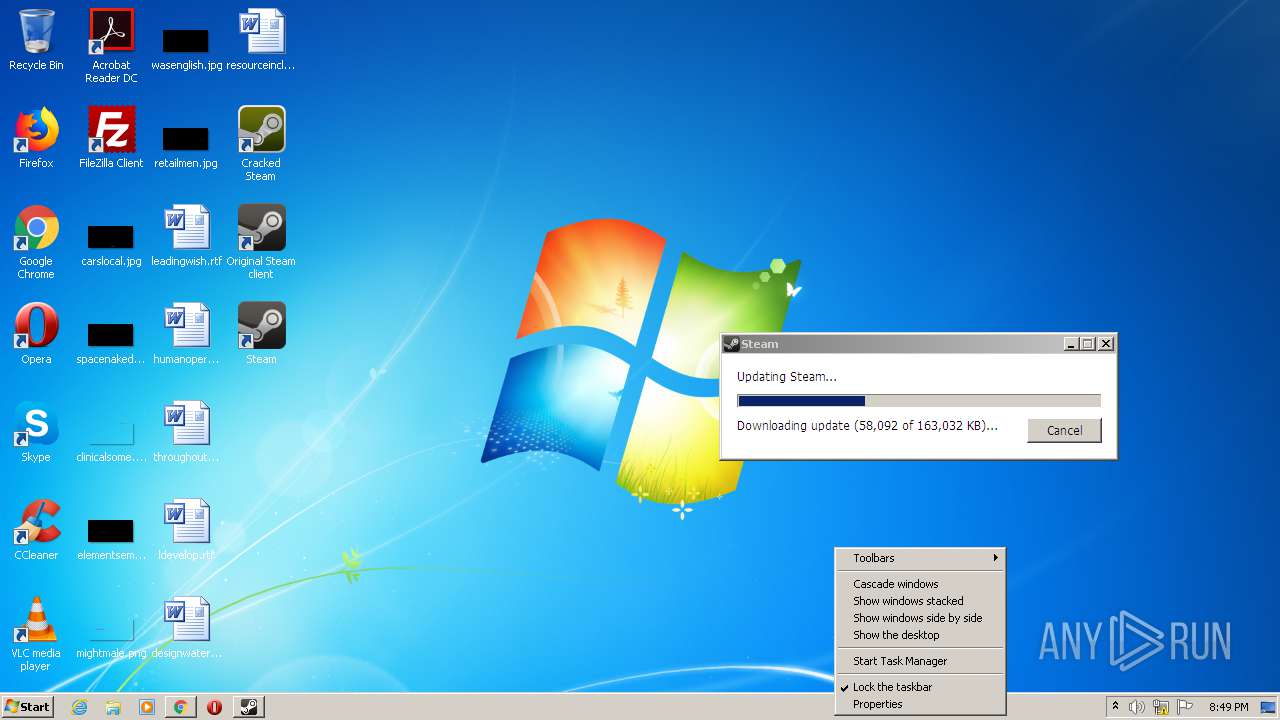This screenshot has height=720, width=1280.
Task: Select Acrobat Reader DC shortcut
Action: 111,46
